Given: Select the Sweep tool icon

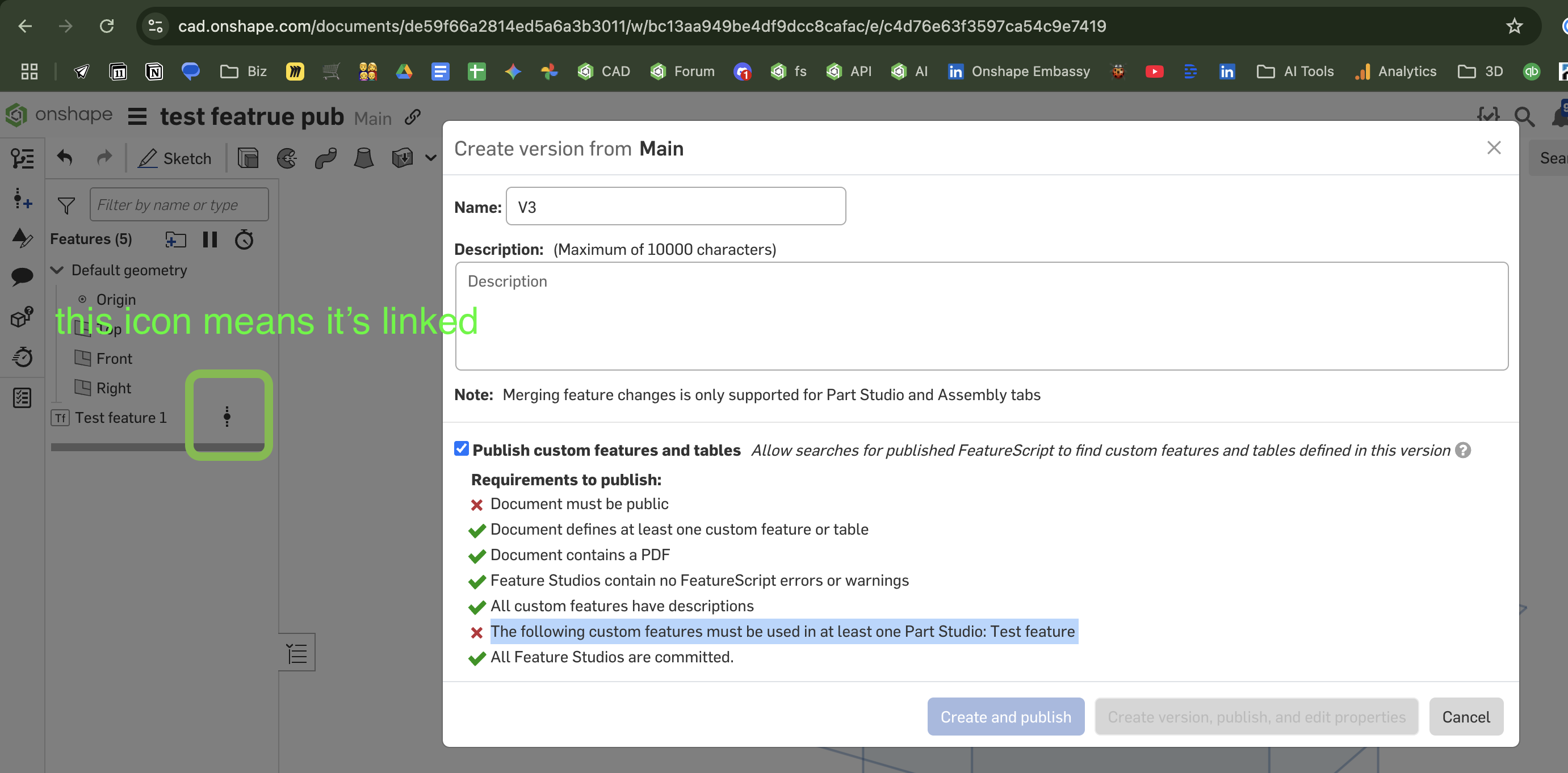Looking at the screenshot, I should point(326,158).
